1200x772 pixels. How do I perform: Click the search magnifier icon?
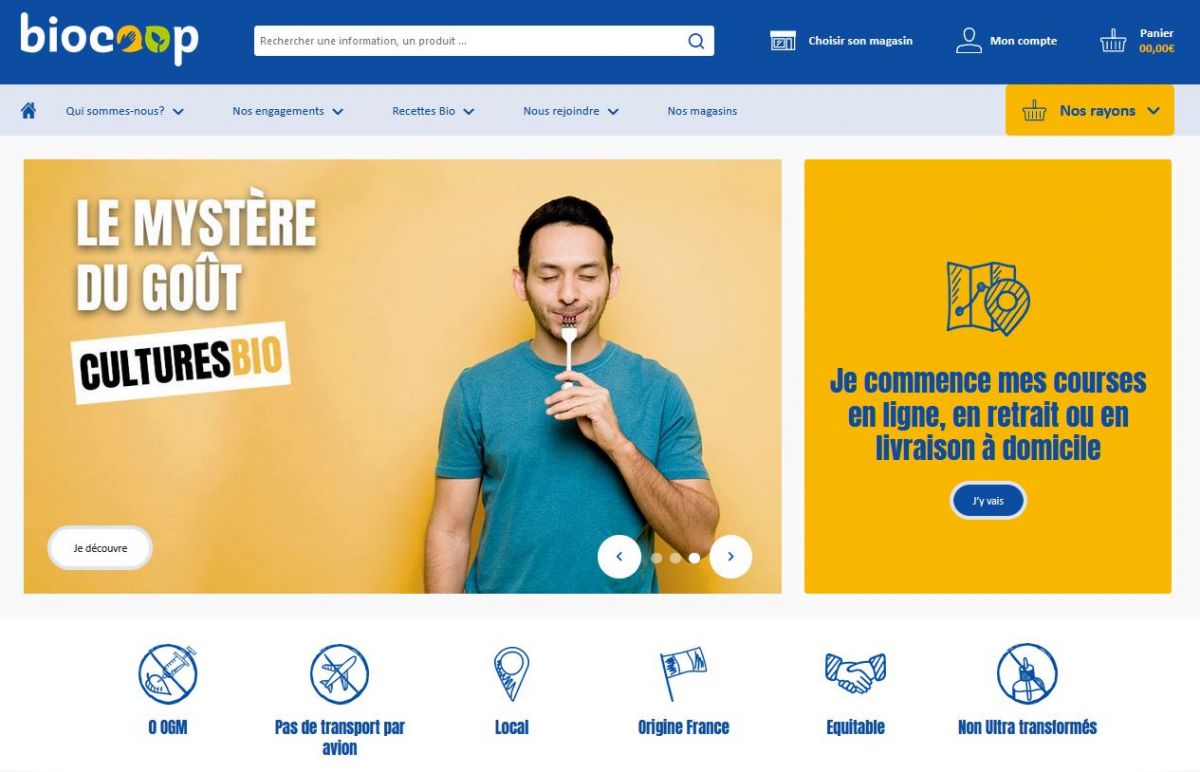(x=696, y=41)
